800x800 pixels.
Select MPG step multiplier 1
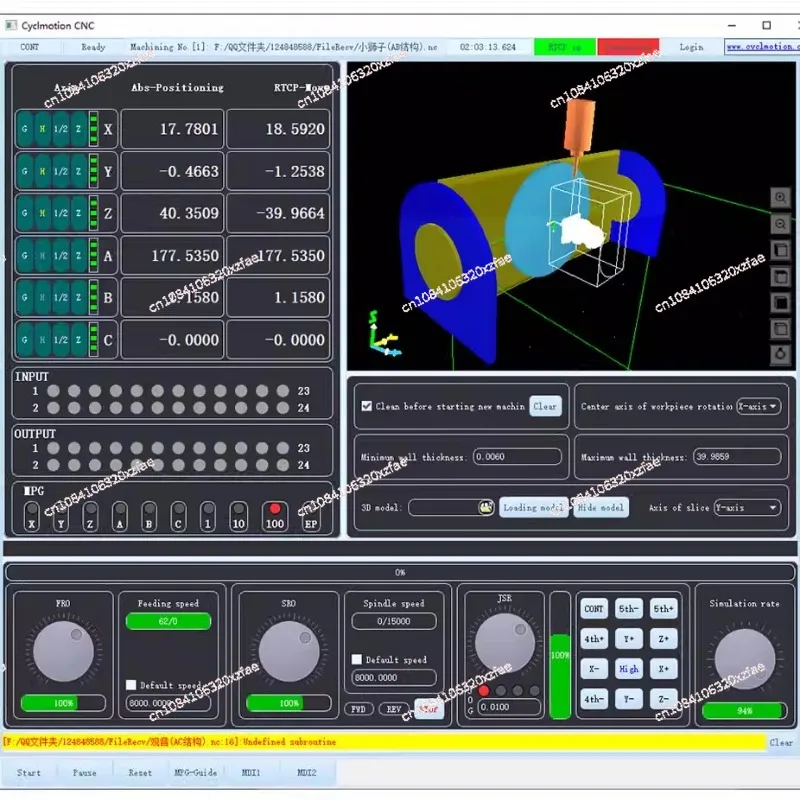pyautogui.click(x=208, y=516)
